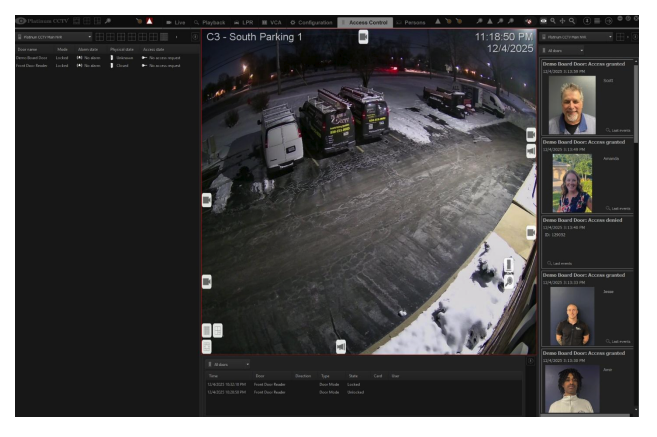Click Amanda's access photo thumbnail

(572, 183)
